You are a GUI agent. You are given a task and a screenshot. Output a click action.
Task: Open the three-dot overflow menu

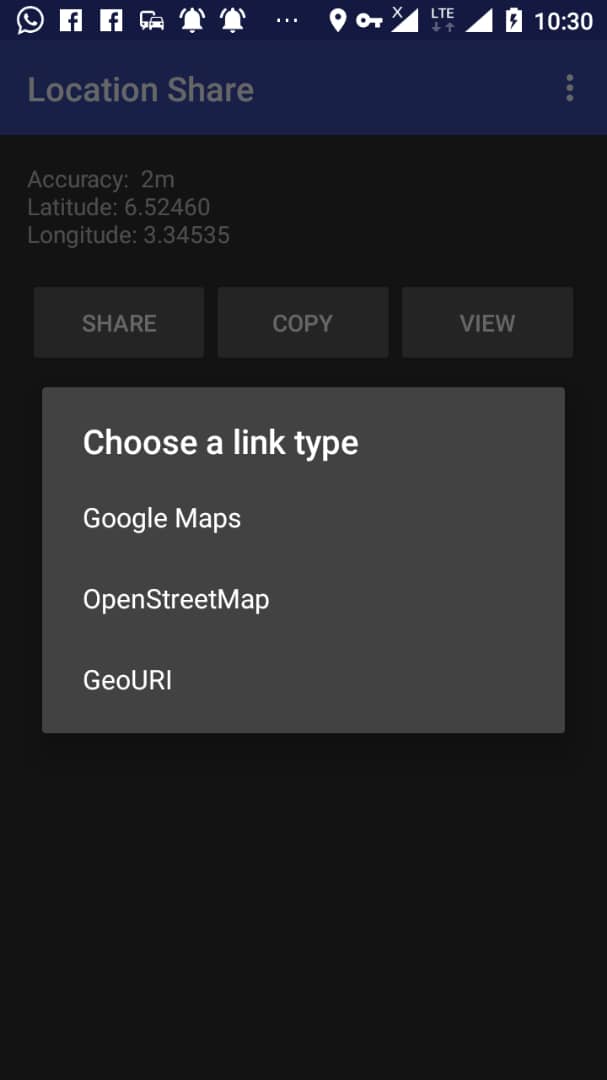click(x=569, y=89)
